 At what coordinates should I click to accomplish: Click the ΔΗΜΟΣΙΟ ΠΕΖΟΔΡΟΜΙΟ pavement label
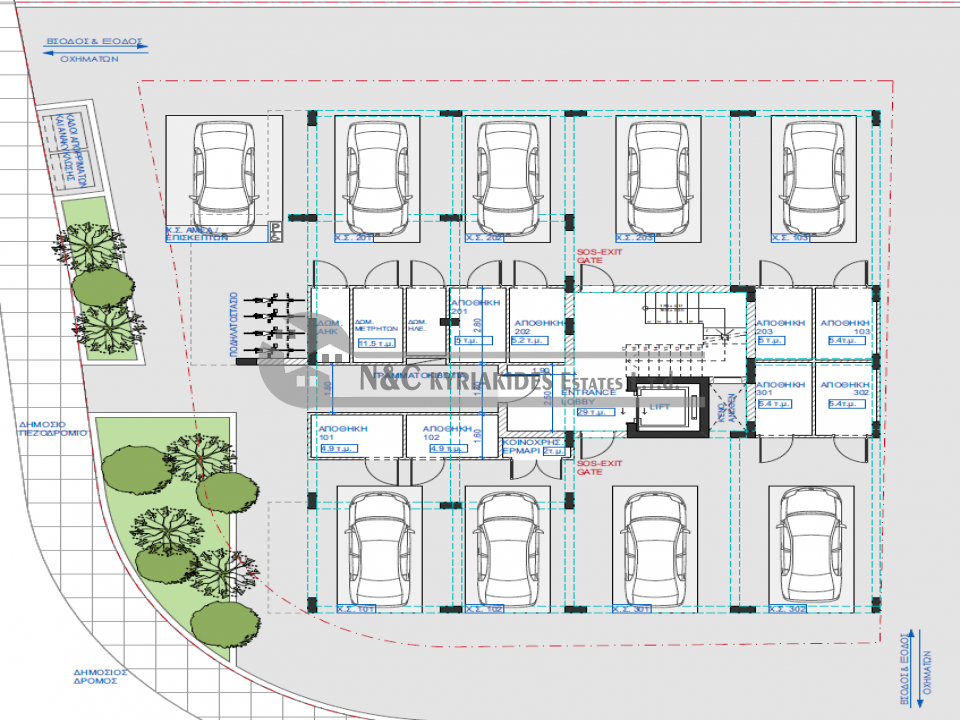pos(53,428)
